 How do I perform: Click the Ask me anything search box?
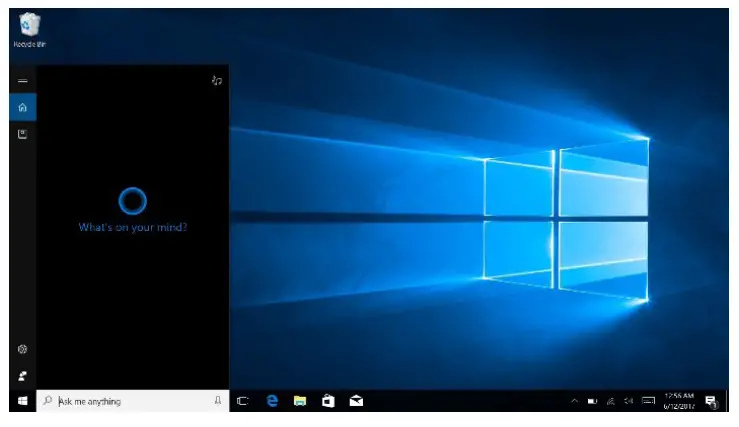(x=132, y=401)
